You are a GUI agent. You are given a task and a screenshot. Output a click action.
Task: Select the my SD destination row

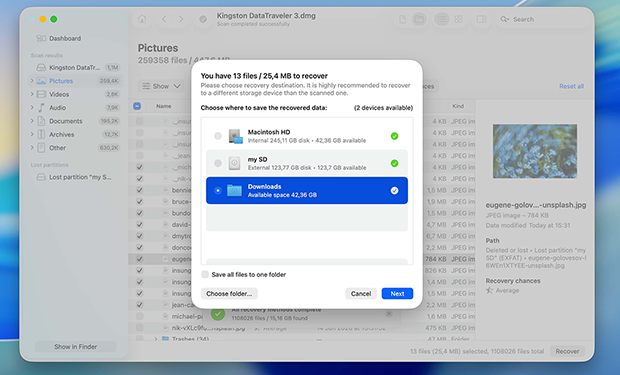pyautogui.click(x=307, y=163)
